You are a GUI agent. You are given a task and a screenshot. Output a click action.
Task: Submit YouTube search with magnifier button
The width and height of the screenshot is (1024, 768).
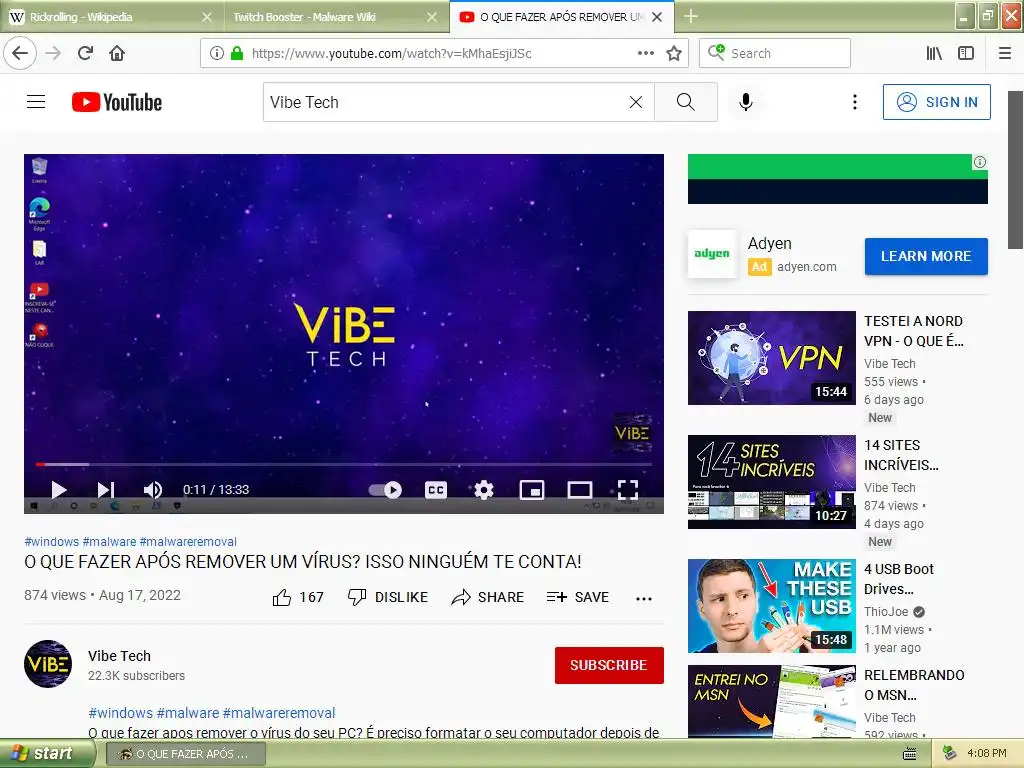686,102
